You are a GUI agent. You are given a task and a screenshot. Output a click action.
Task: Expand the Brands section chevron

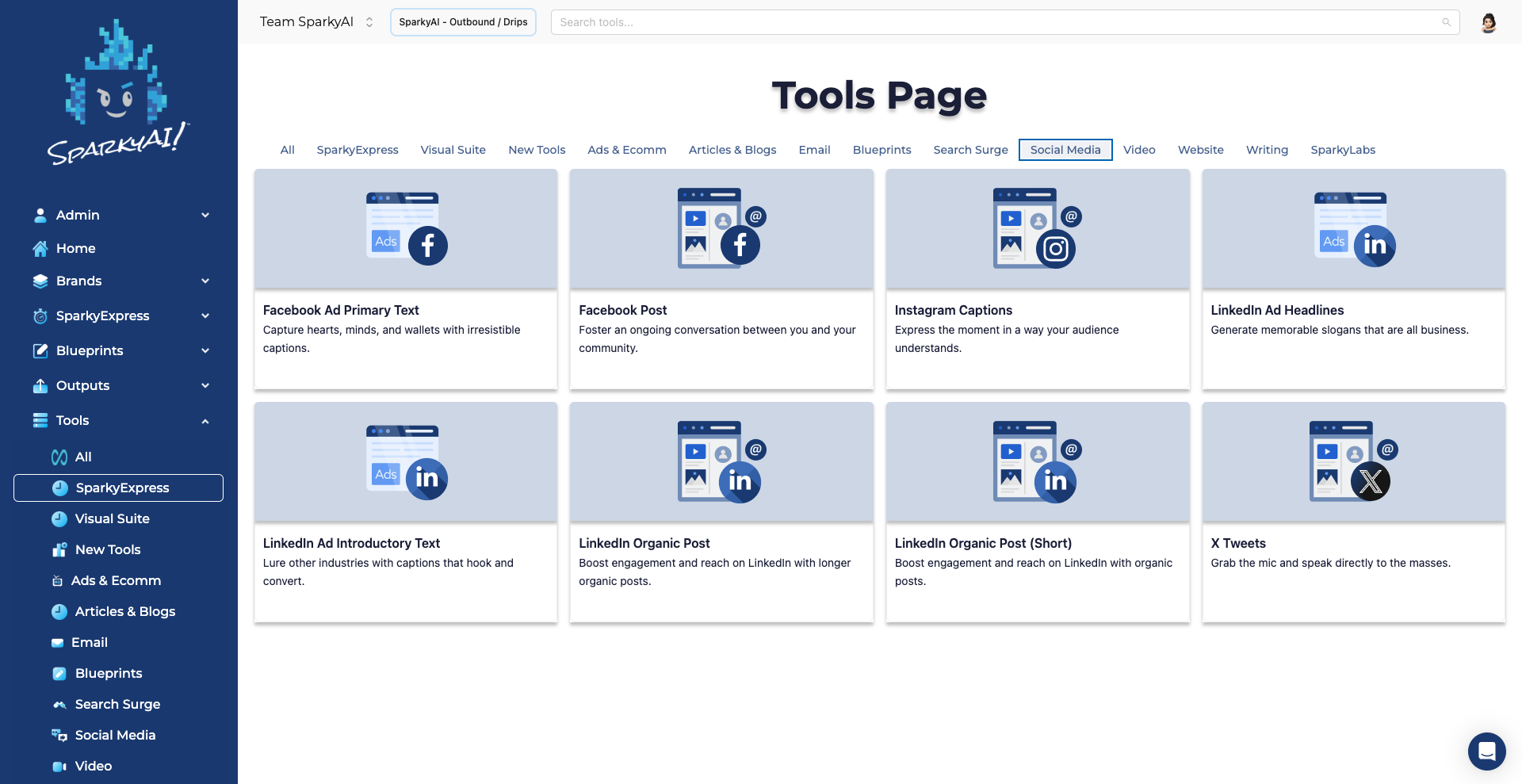(205, 281)
